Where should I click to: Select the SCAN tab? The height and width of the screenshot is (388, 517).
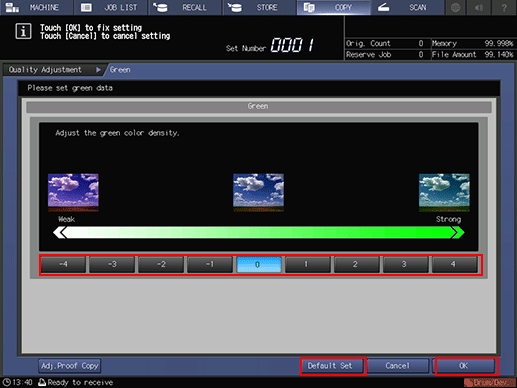[407, 7]
